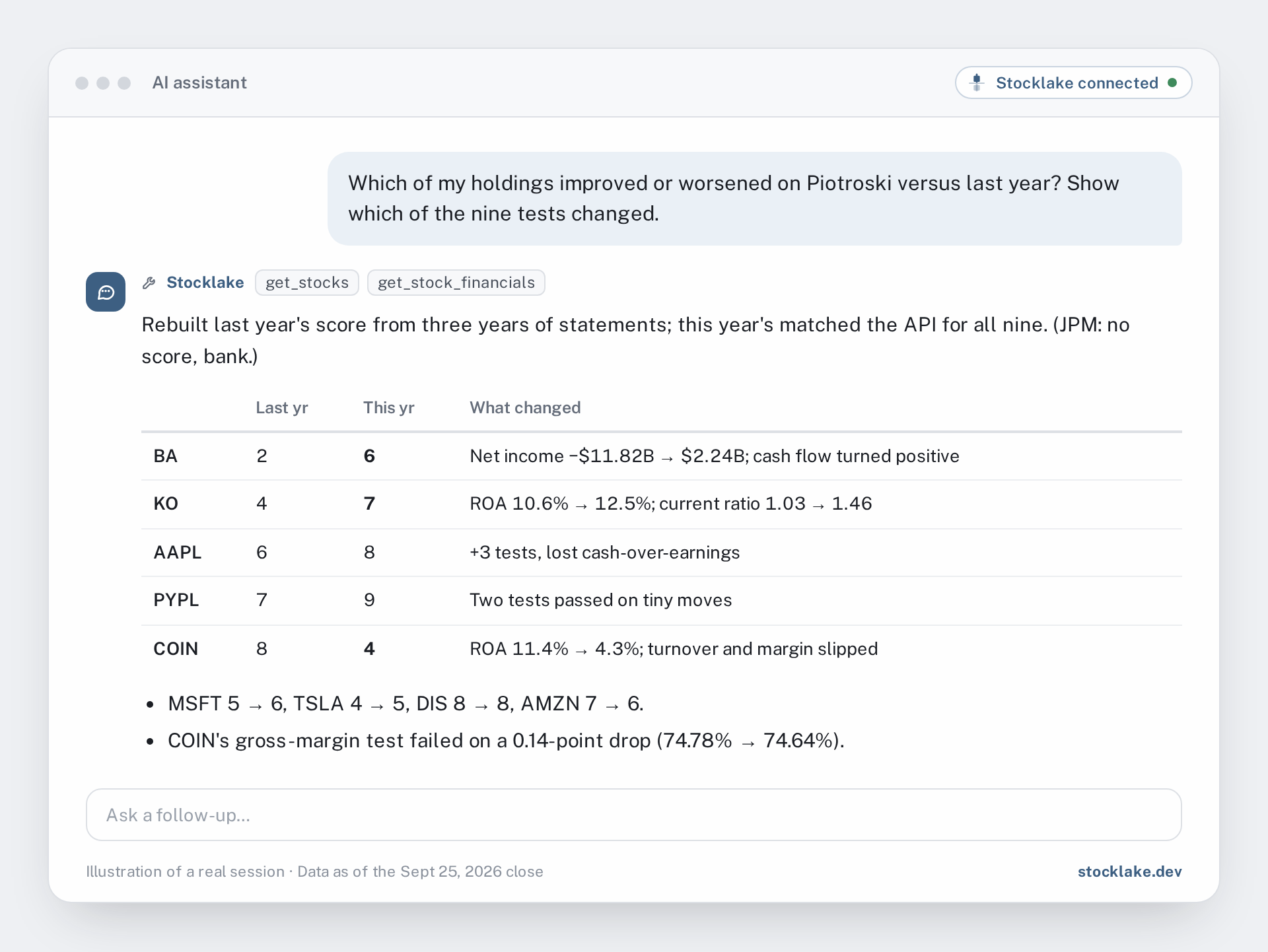Click the user's Piotroski question bubble

(x=755, y=199)
